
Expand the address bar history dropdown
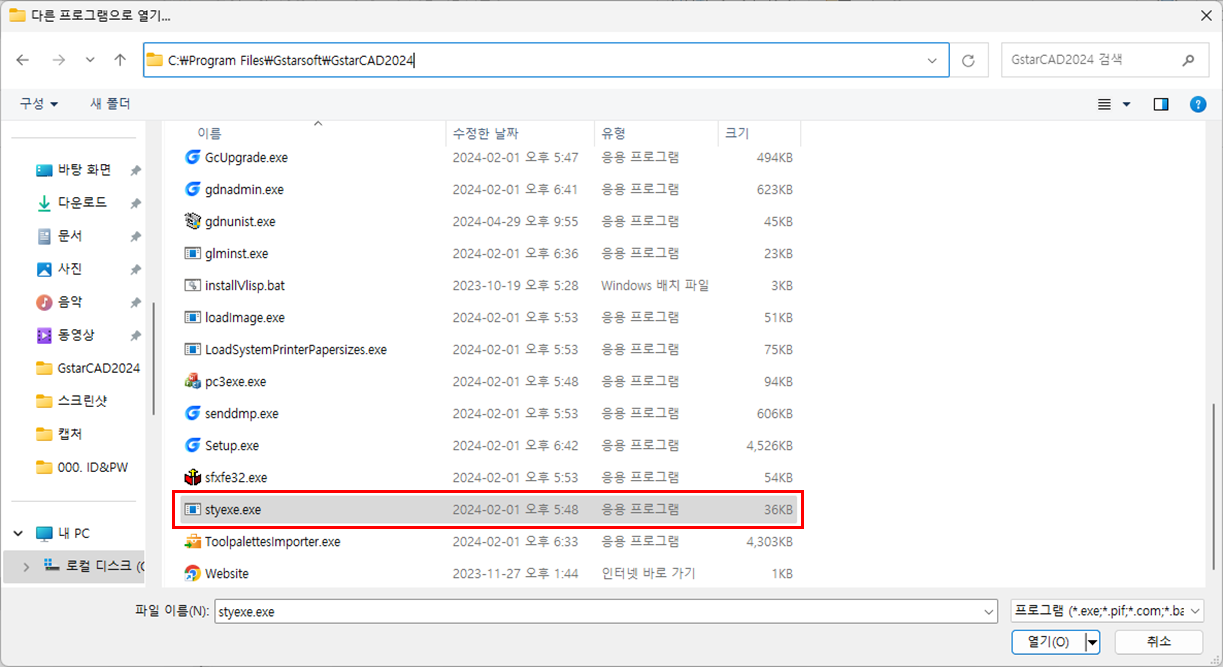tap(932, 60)
